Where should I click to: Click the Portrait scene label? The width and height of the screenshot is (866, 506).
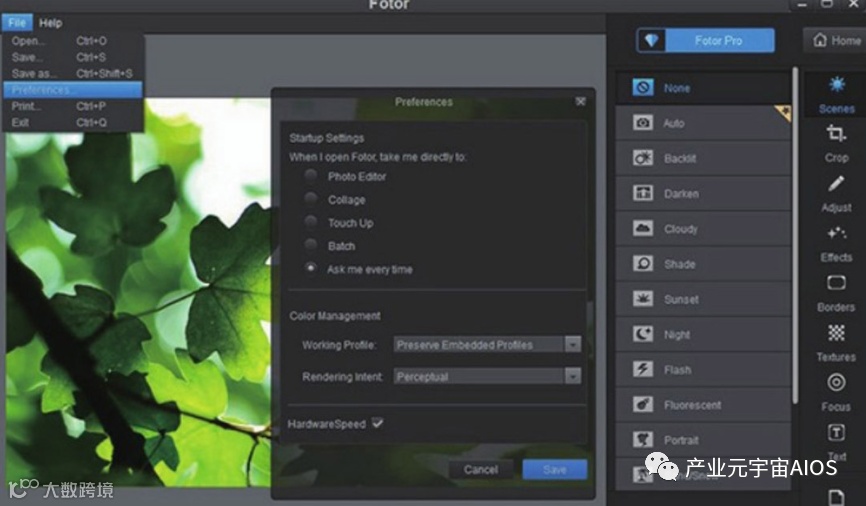click(x=681, y=440)
